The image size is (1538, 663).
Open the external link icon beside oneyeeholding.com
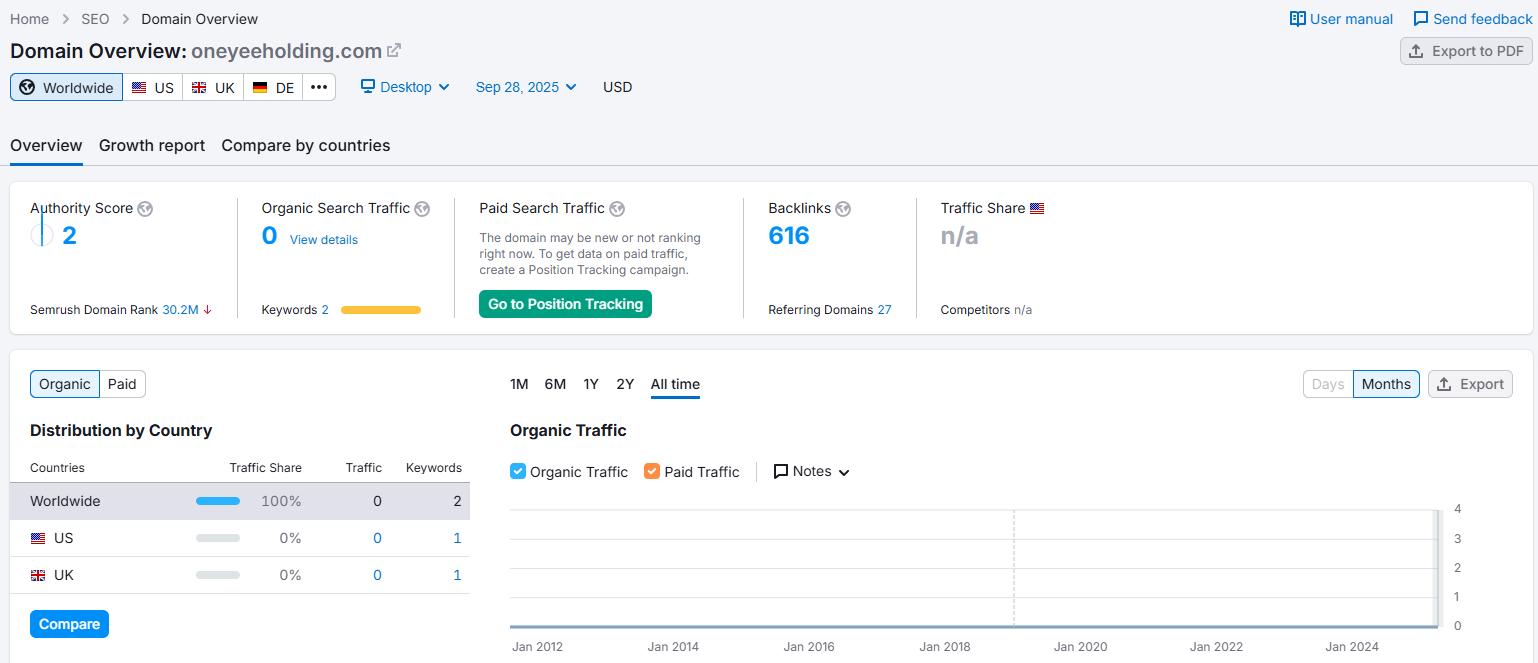coord(394,50)
